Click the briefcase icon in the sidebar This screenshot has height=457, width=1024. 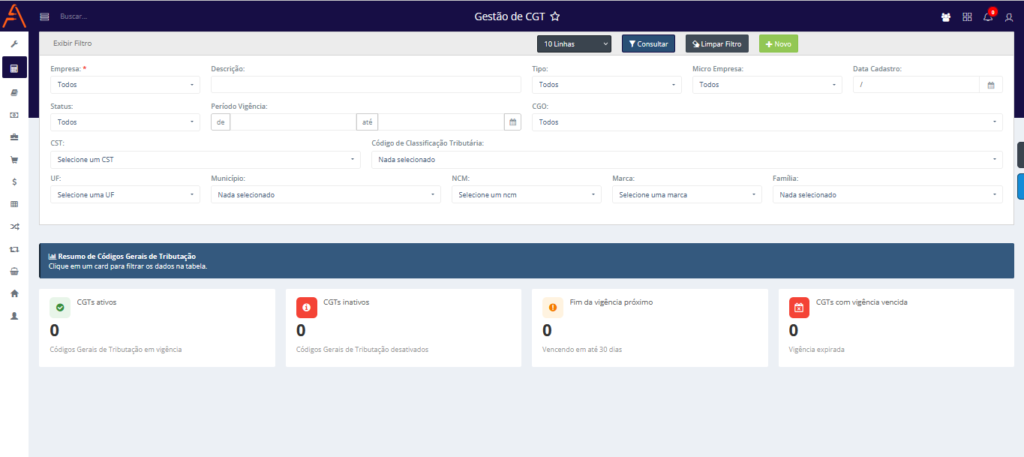[x=14, y=137]
